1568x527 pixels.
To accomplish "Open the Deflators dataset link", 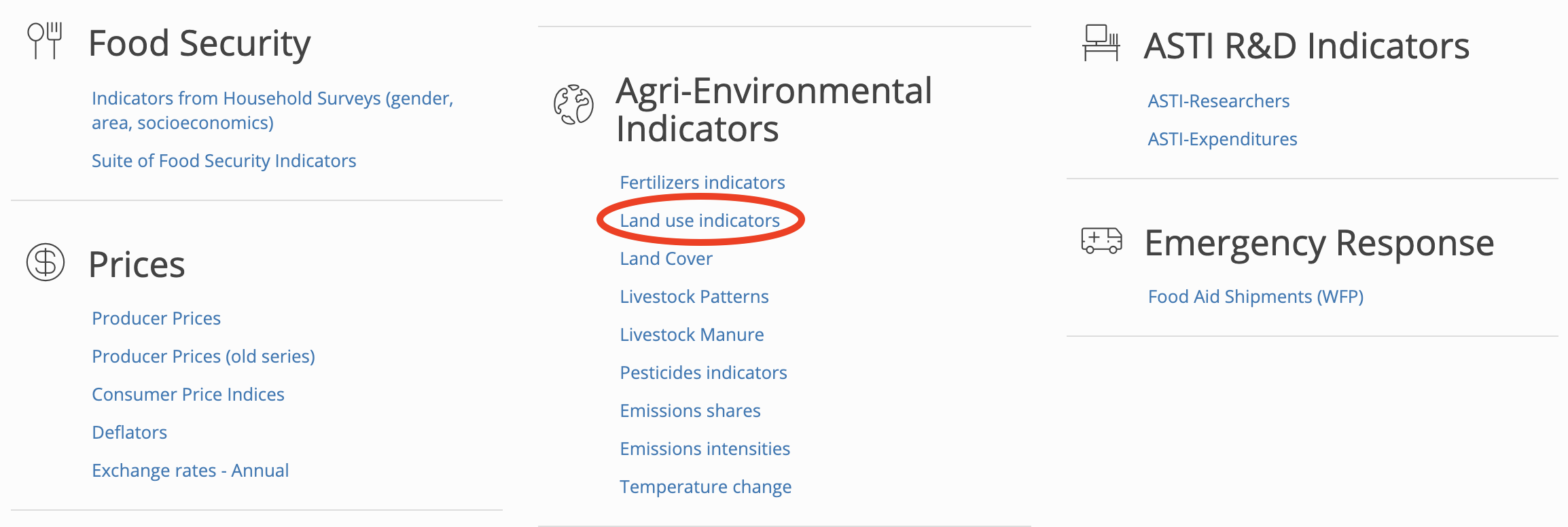I will click(129, 433).
